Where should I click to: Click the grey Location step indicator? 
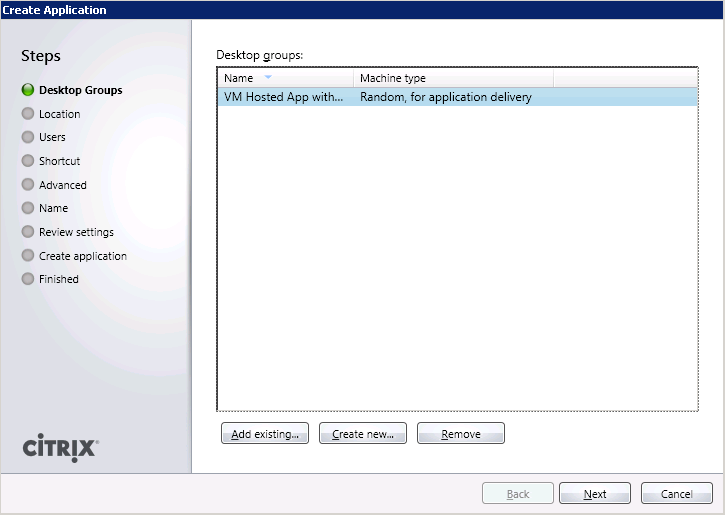click(28, 113)
